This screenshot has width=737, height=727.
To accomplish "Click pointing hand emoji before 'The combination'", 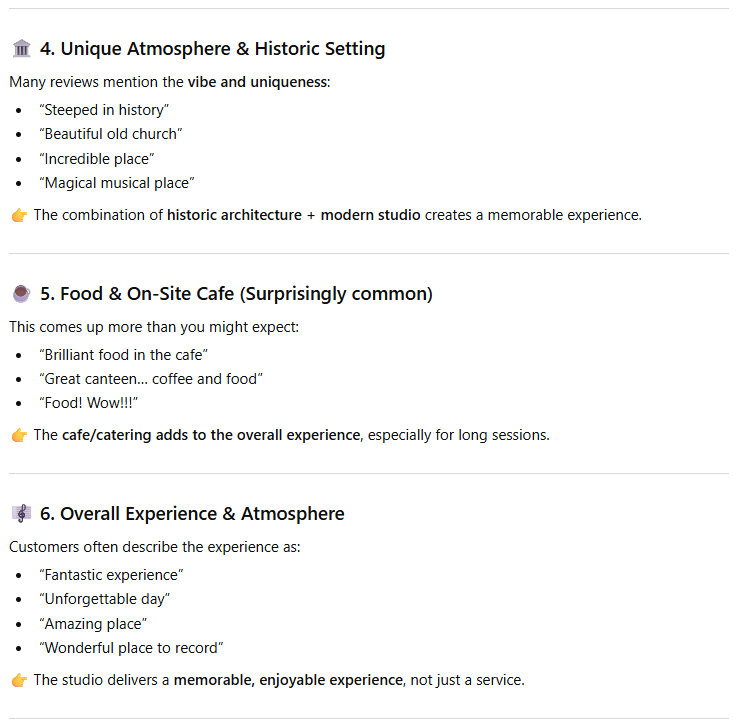I will click(x=19, y=215).
